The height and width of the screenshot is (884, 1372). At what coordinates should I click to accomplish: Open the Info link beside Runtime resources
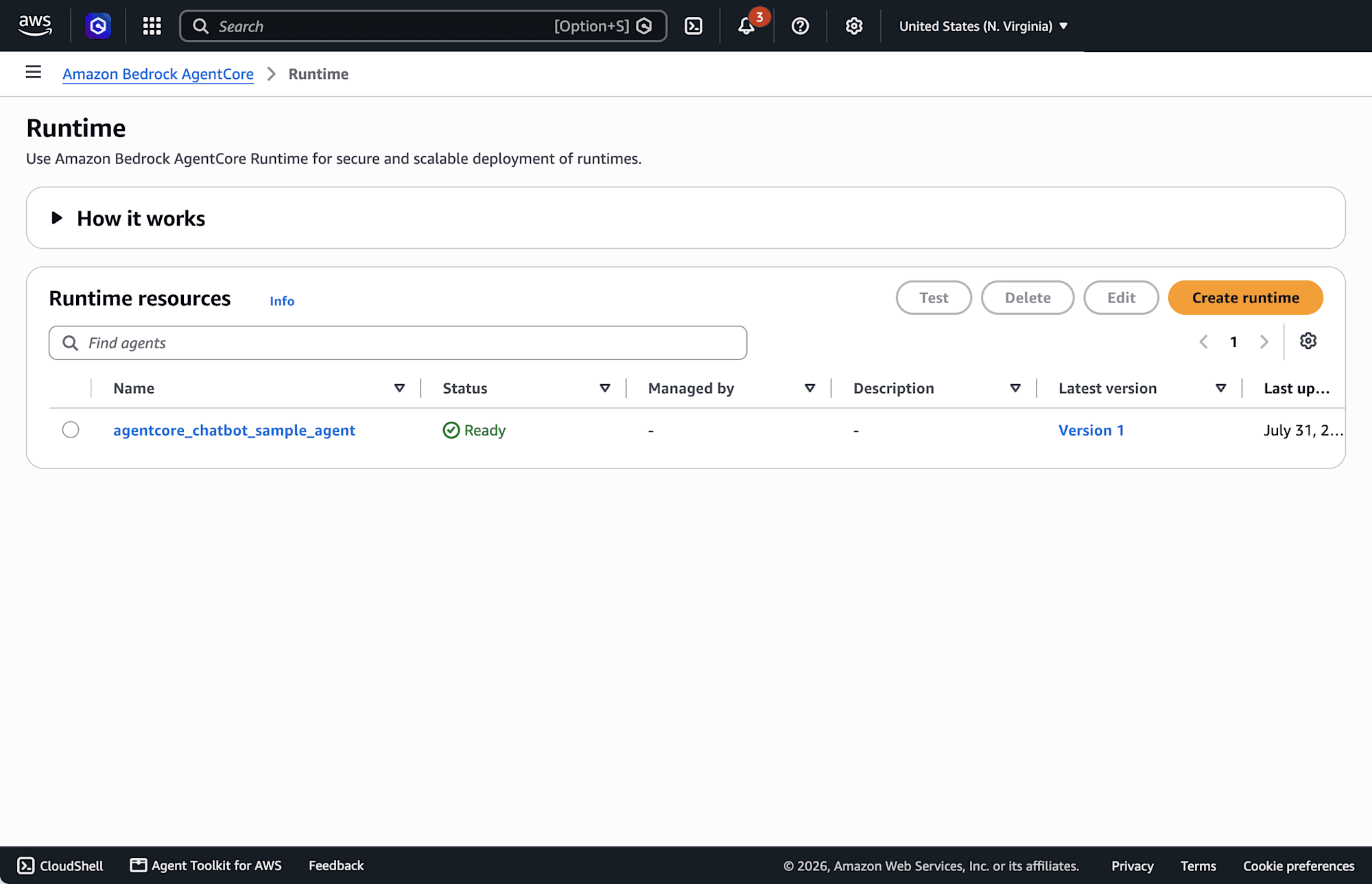(282, 301)
